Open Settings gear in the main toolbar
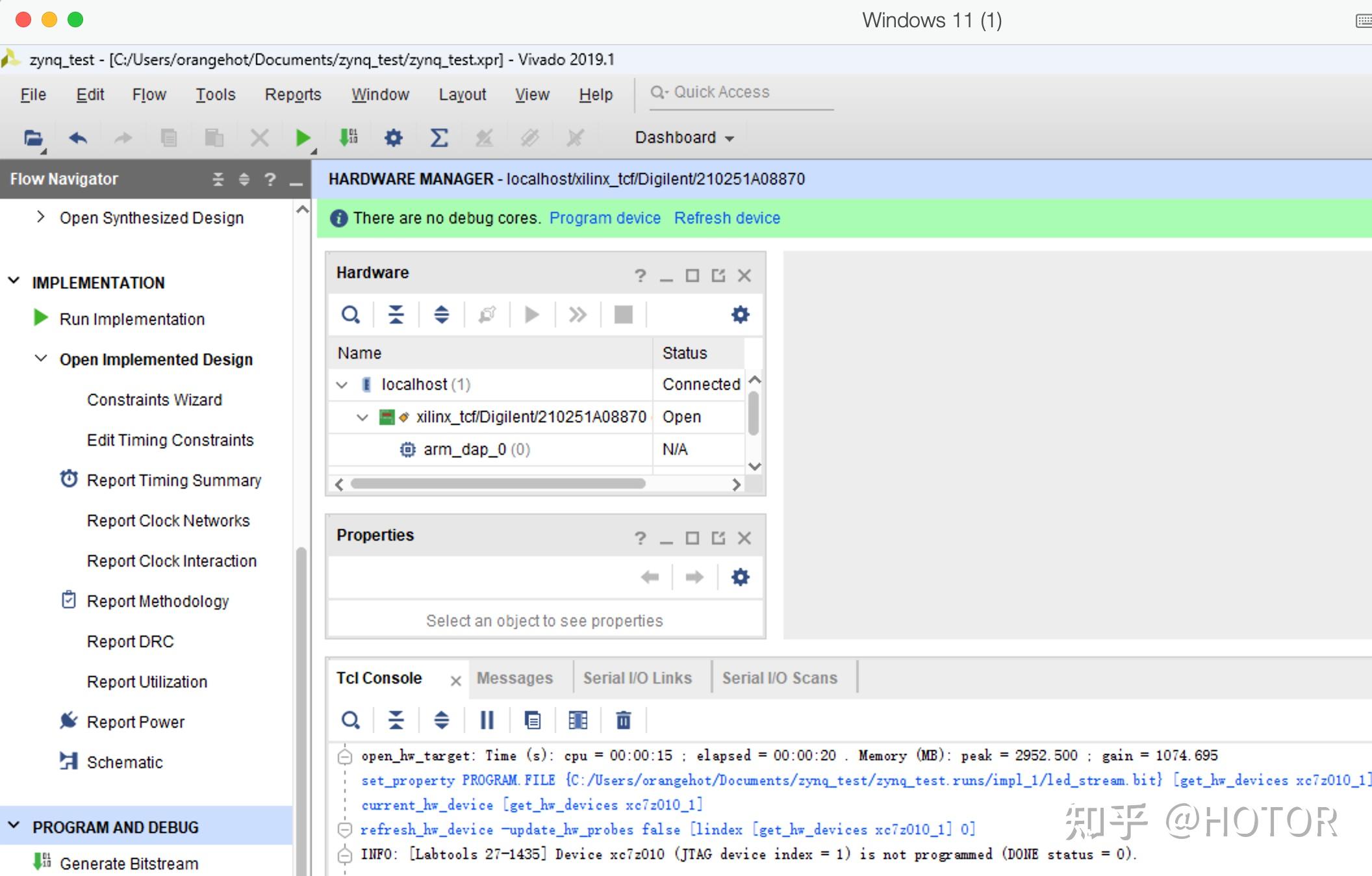 [x=393, y=138]
